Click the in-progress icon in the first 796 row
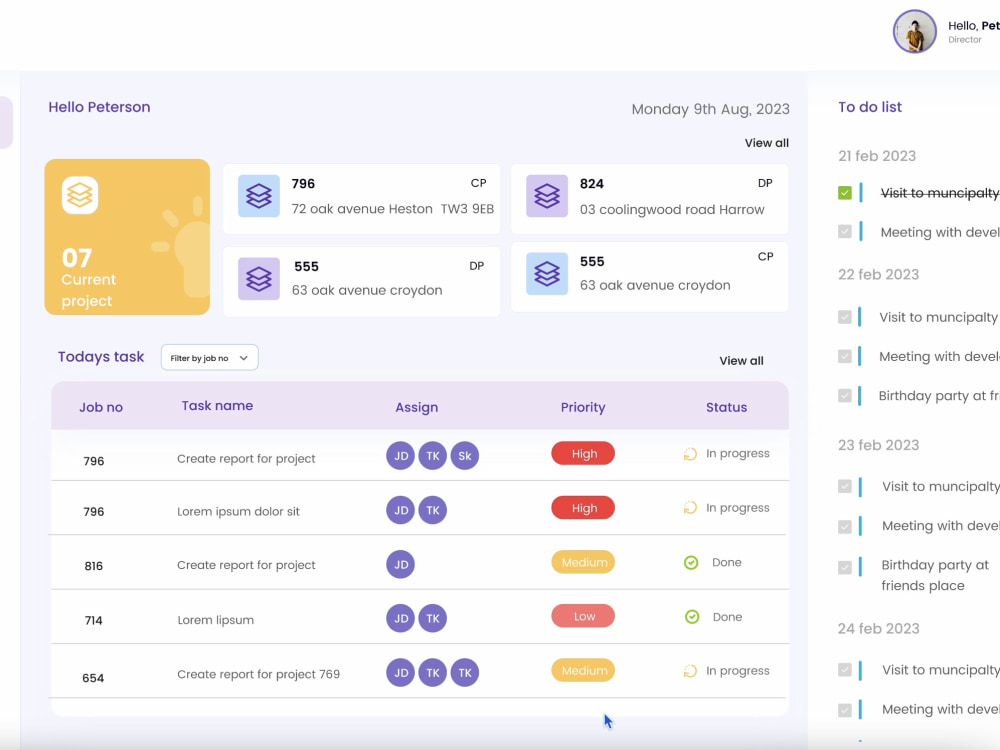This screenshot has height=750, width=1000. pos(690,454)
